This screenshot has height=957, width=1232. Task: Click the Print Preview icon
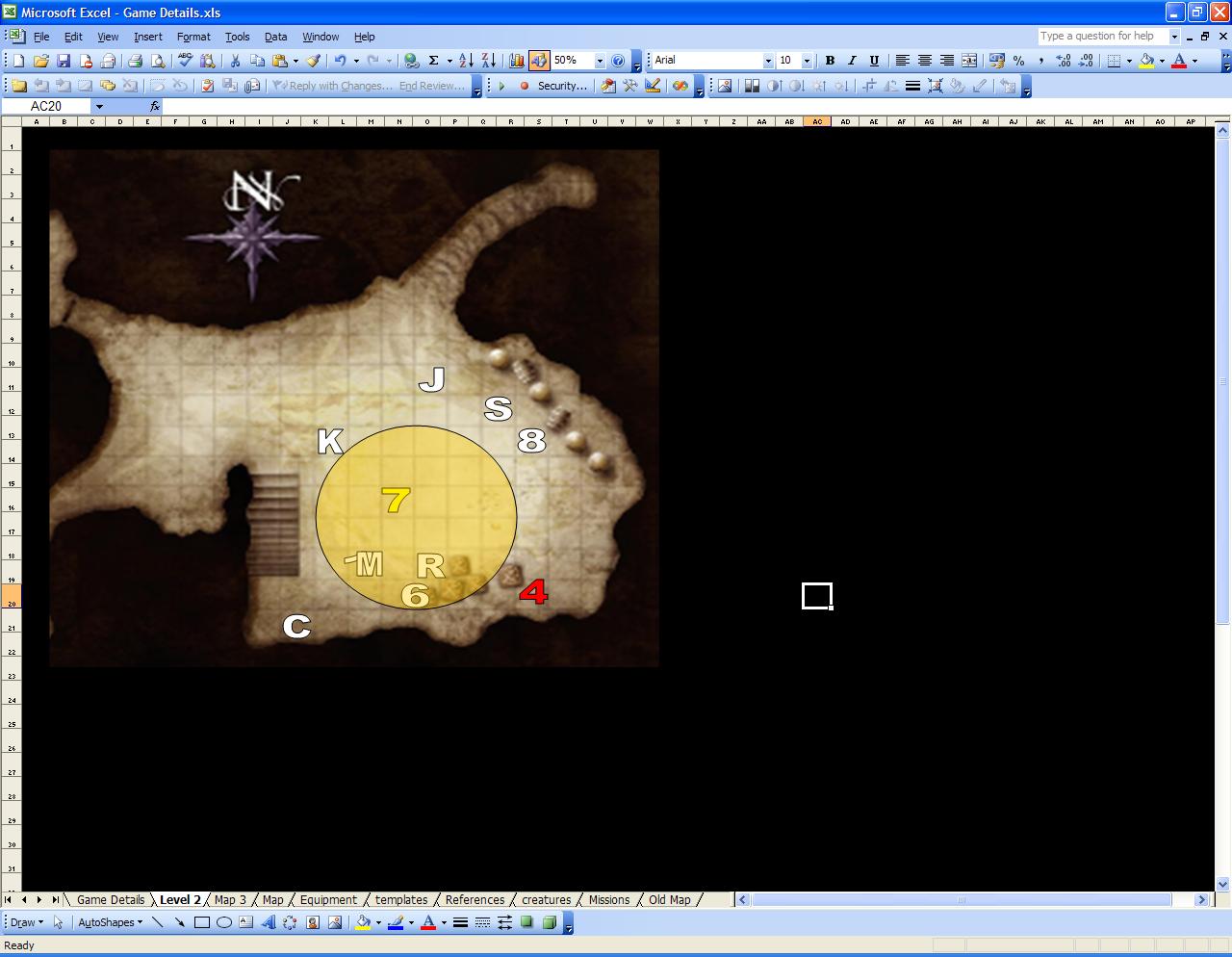pos(157,61)
